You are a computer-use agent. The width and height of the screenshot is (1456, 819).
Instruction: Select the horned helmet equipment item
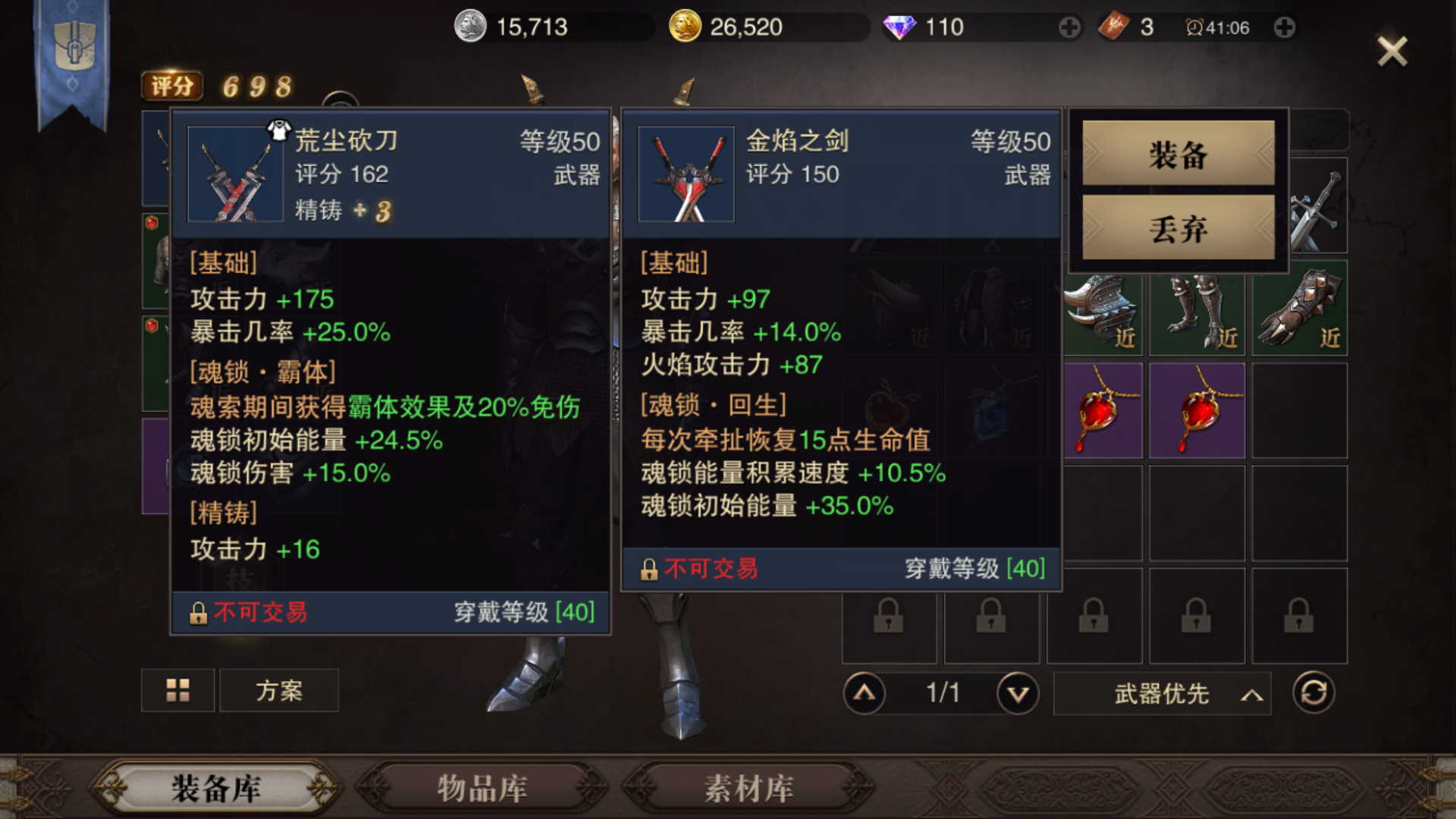coord(1100,309)
